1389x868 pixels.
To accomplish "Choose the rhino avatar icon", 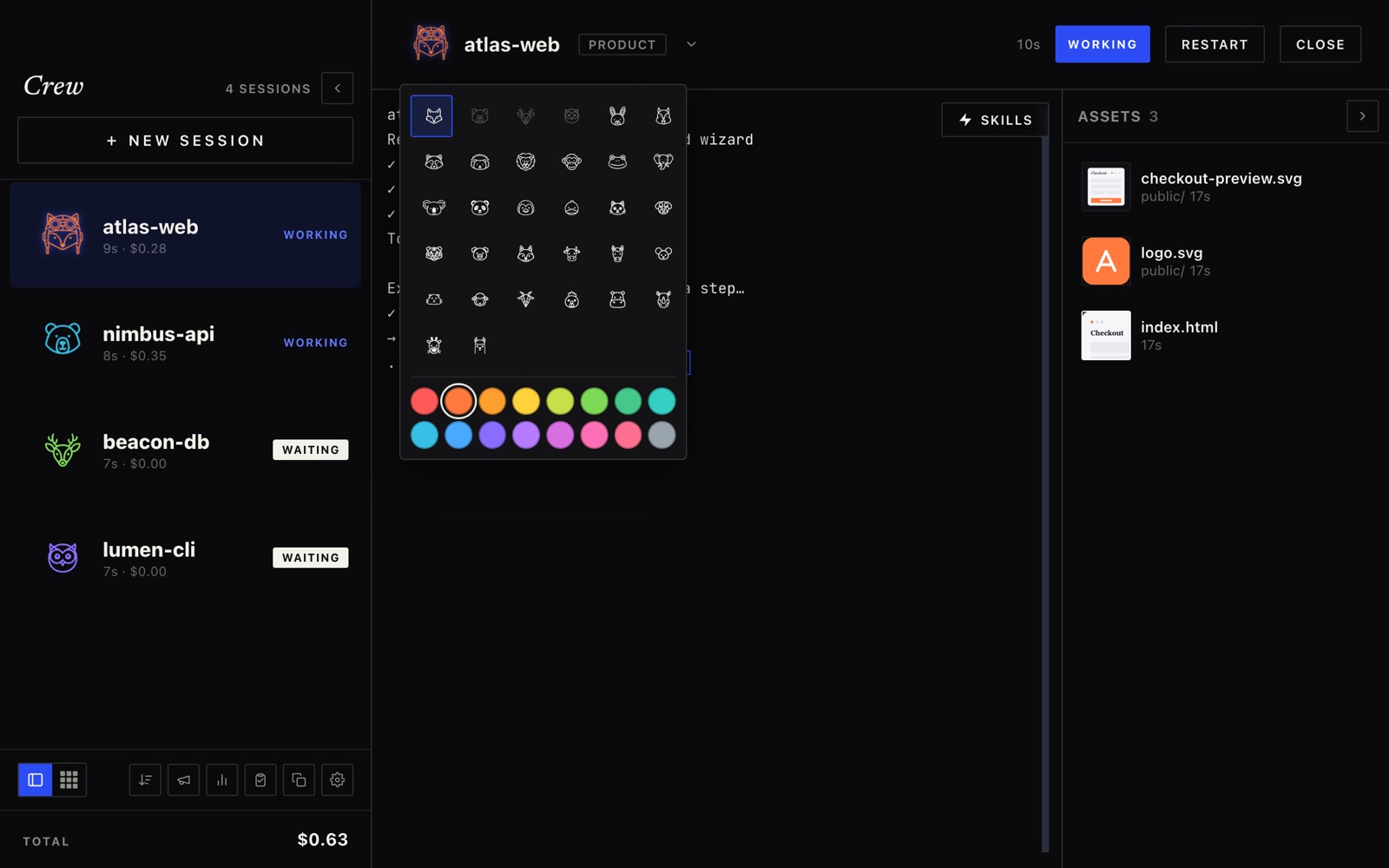I will pos(663,300).
